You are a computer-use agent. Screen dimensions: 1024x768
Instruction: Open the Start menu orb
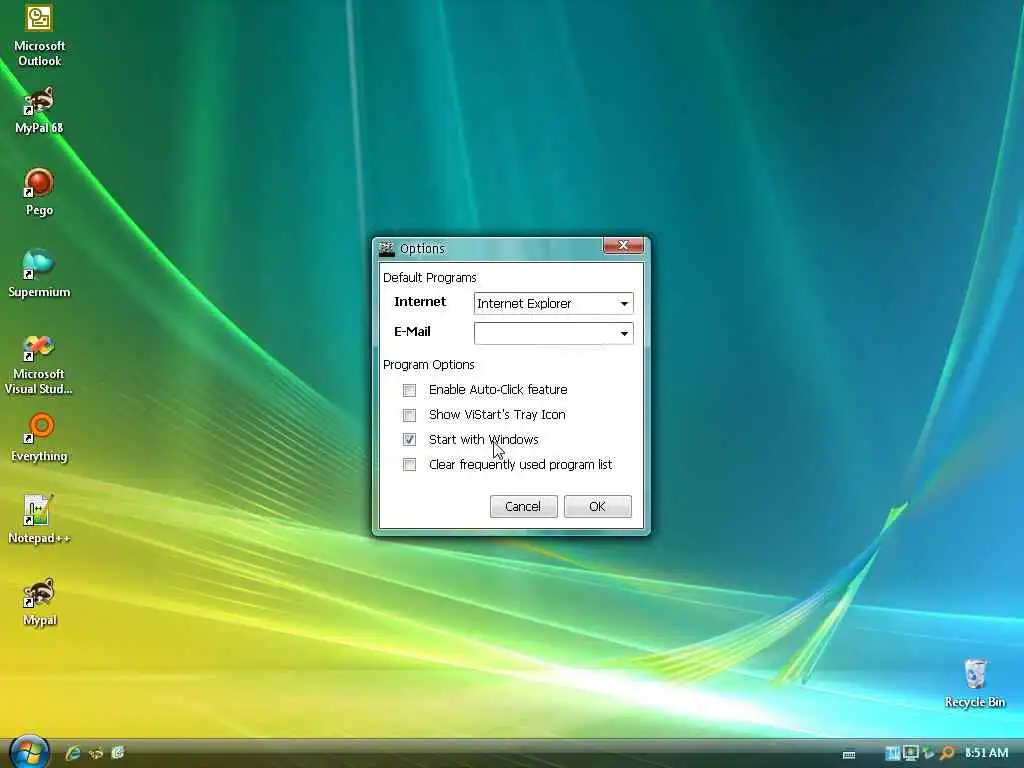29,752
